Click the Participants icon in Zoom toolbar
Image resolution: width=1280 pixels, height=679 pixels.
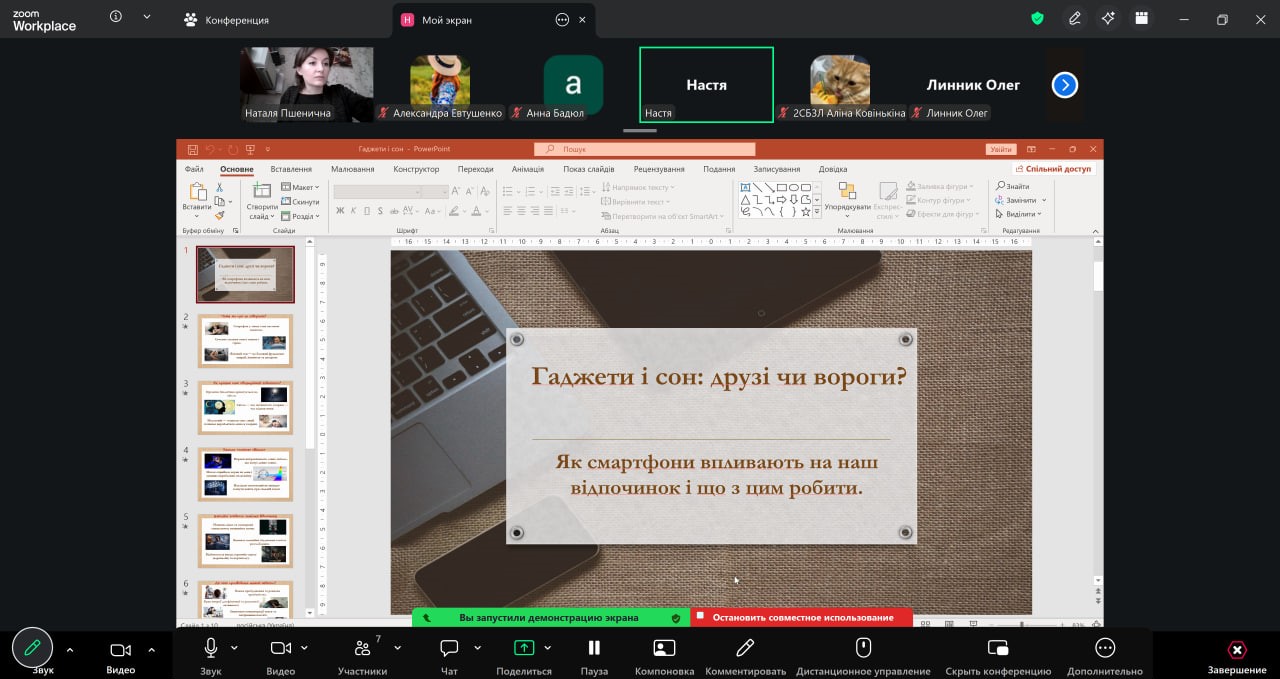(362, 648)
